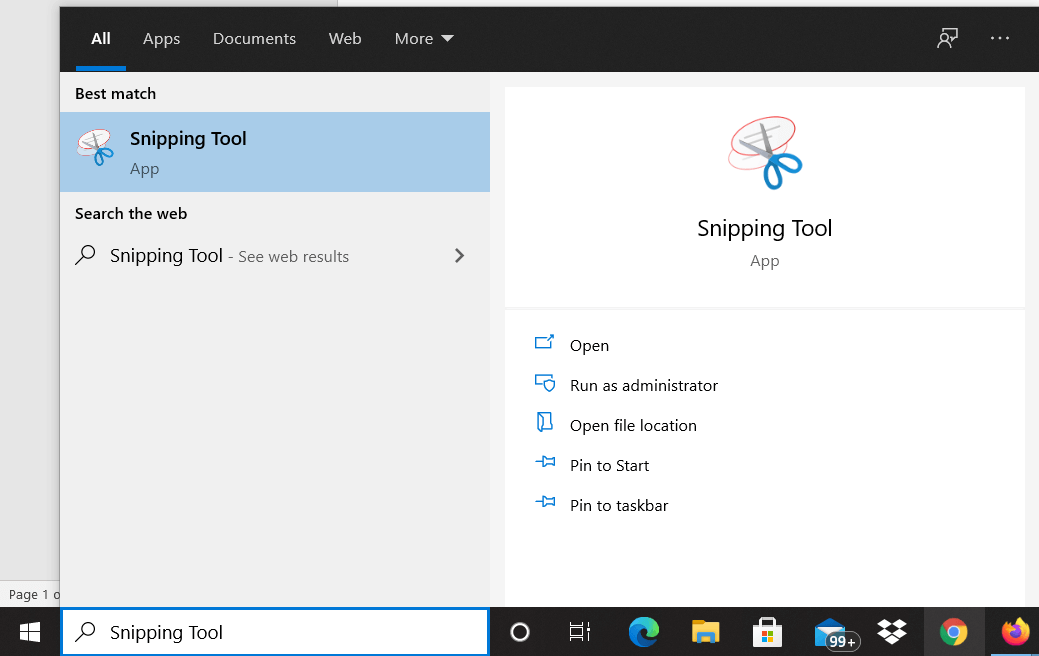The height and width of the screenshot is (656, 1039).
Task: Click the Search the web heading
Action: point(131,213)
